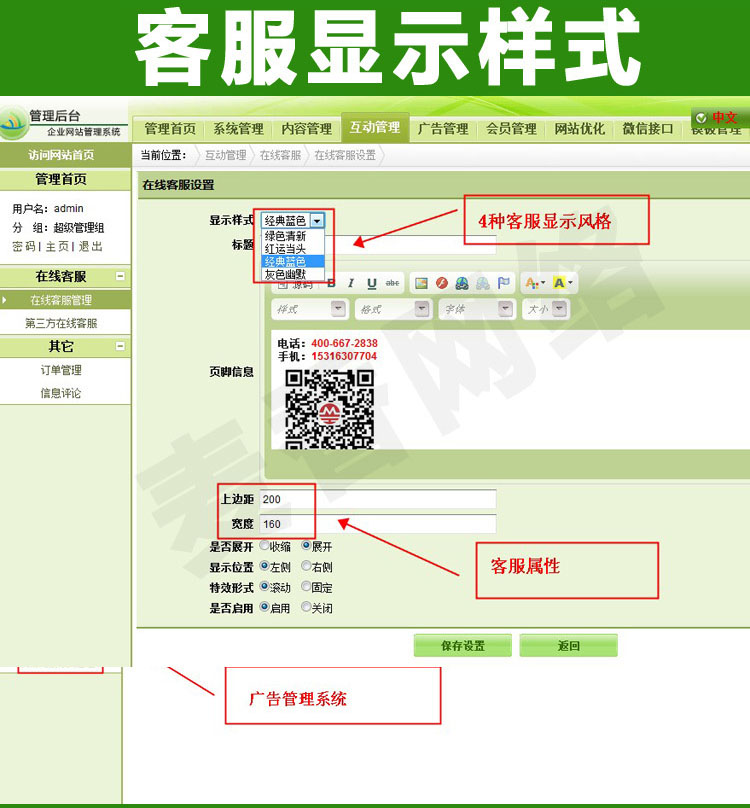Click the QR code image in editor

click(329, 409)
